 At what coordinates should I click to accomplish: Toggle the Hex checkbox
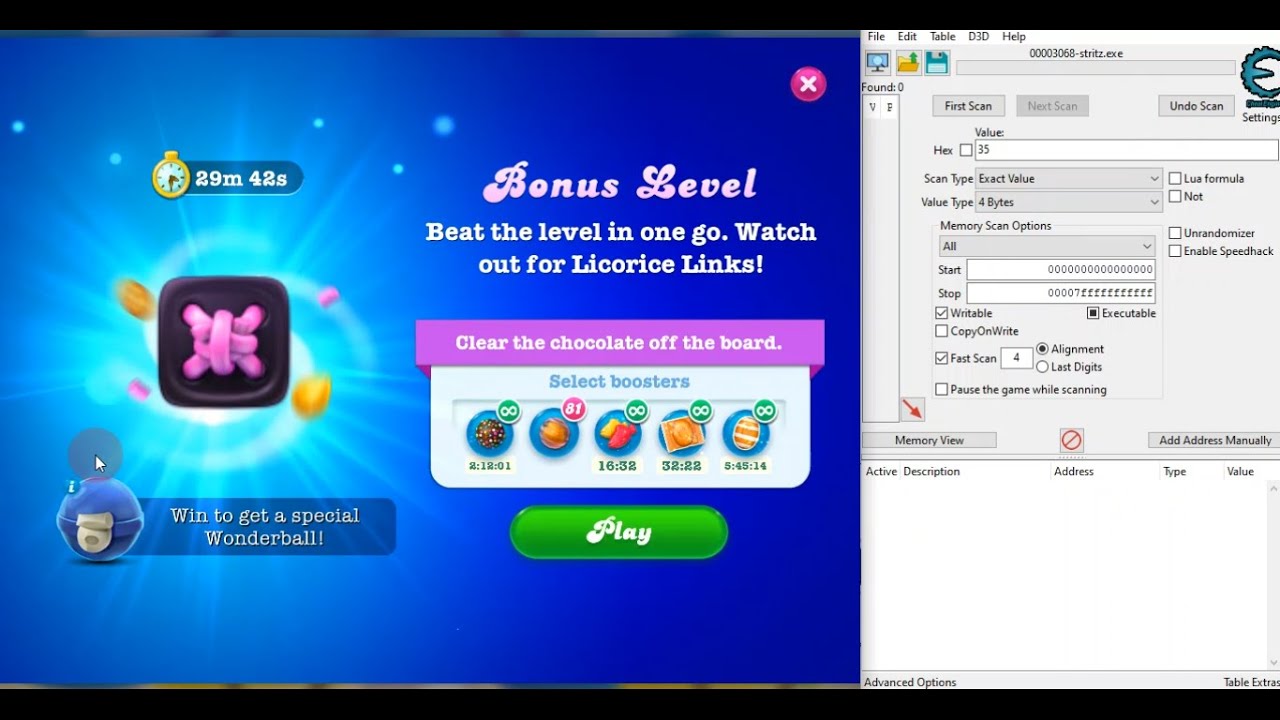pos(966,150)
